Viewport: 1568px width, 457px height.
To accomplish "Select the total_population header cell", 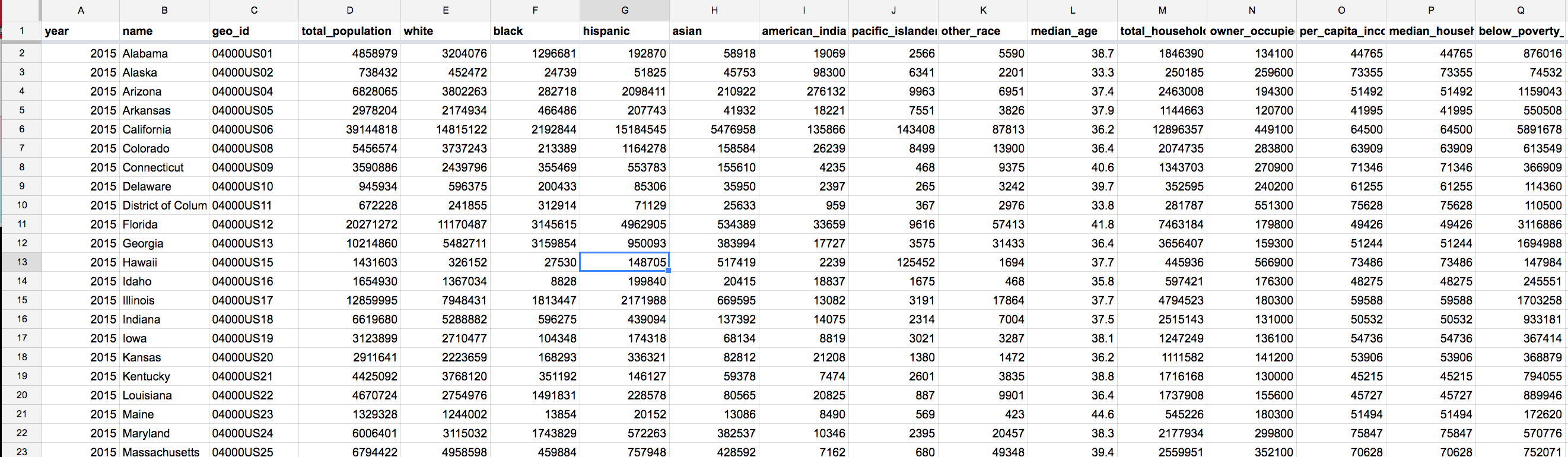I will [349, 31].
